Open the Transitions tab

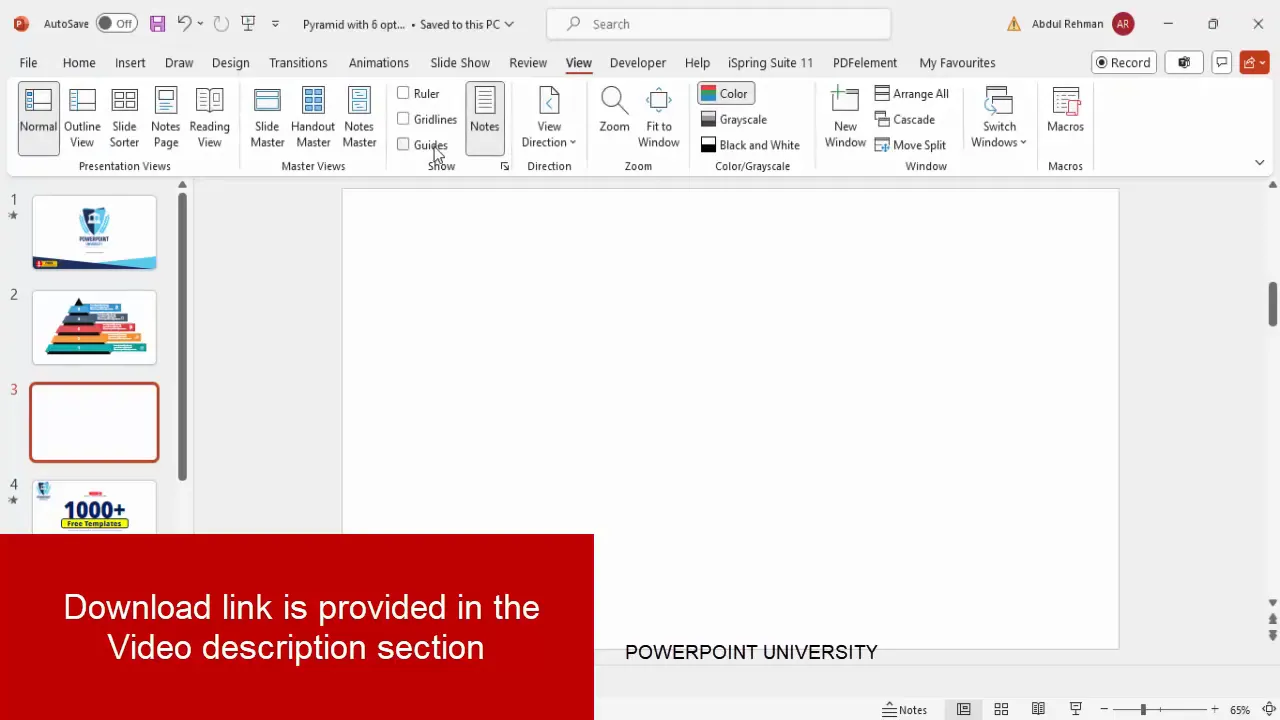(x=298, y=62)
